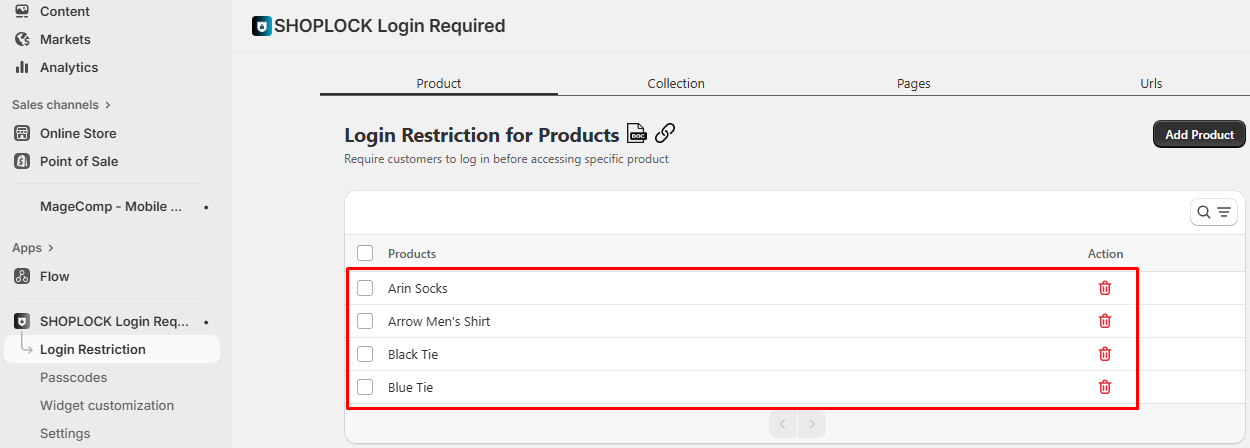
Task: Switch to the Collection tab
Action: coord(676,84)
